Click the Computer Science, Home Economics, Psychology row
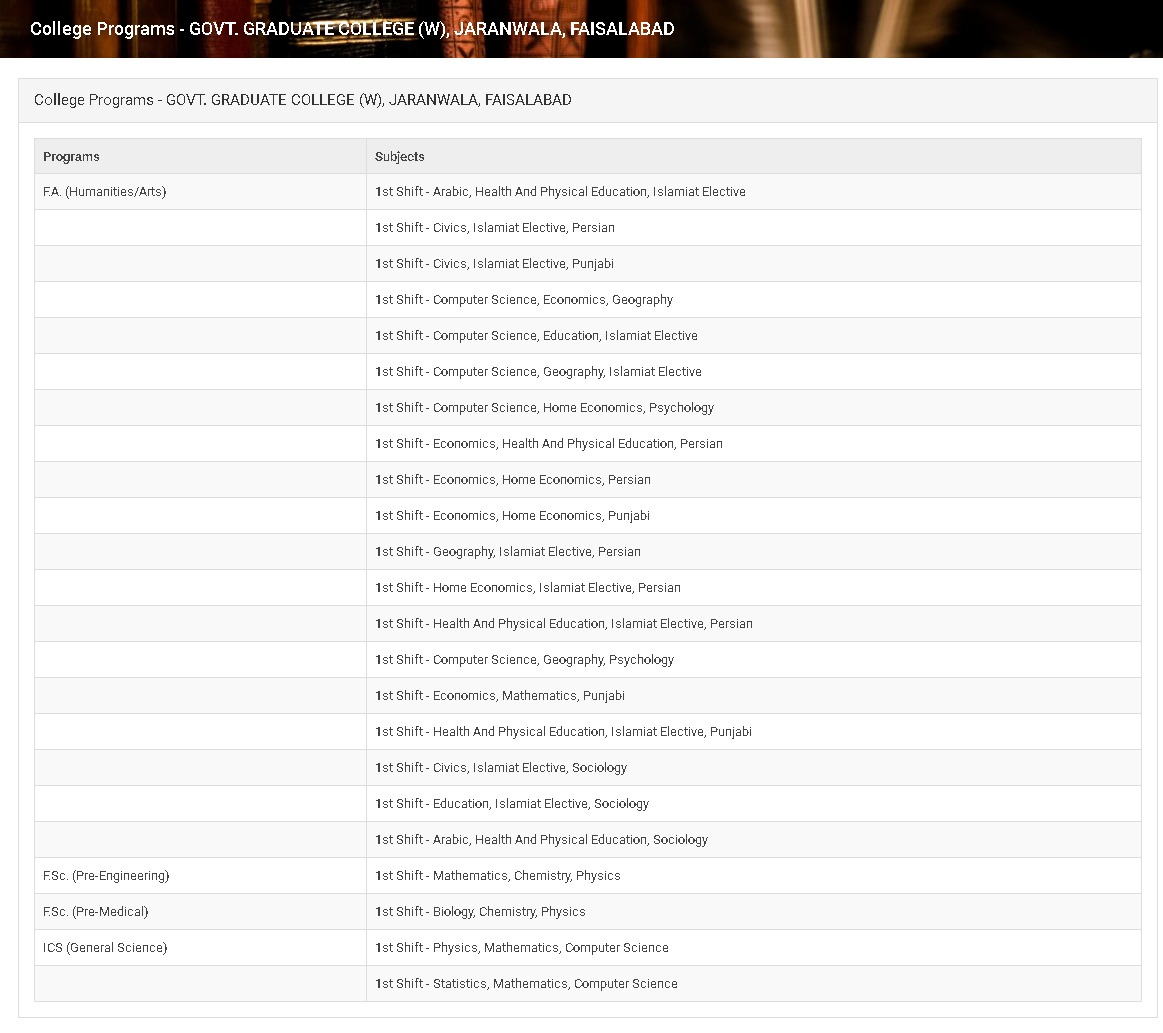 coord(545,408)
